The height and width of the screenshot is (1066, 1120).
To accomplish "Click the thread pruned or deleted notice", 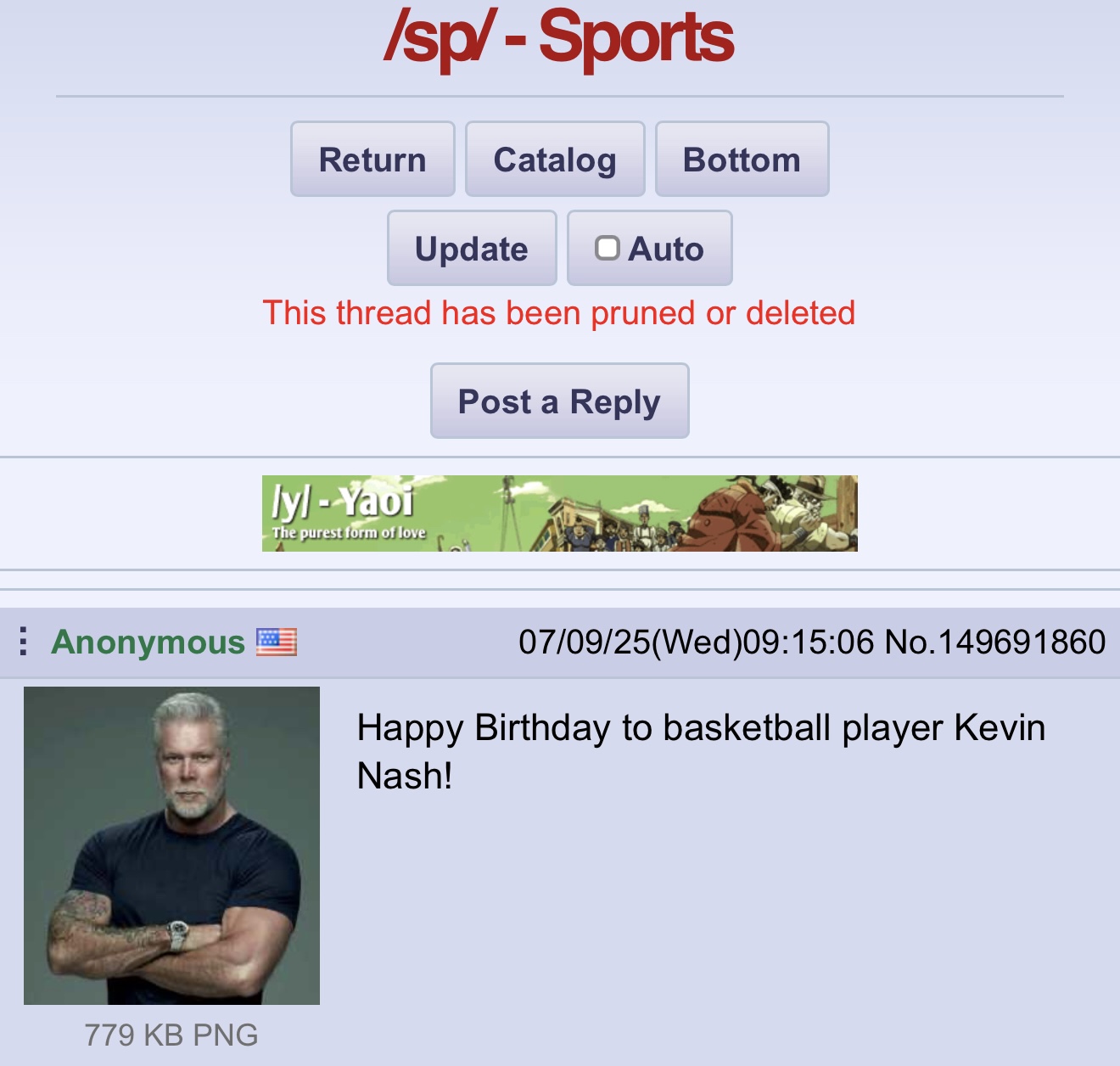I will pyautogui.click(x=559, y=312).
